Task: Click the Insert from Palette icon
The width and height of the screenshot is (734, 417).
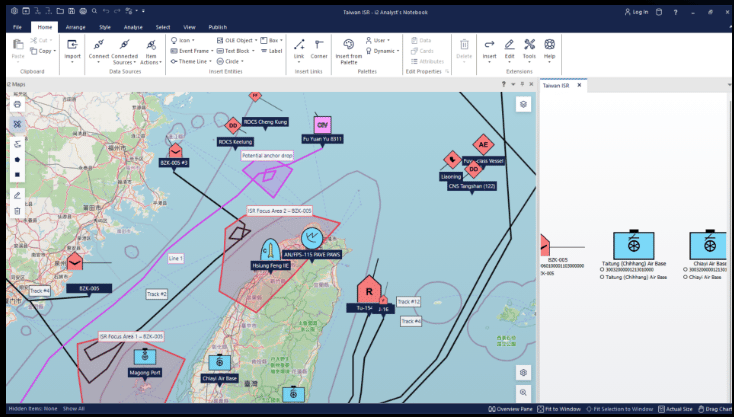Action: point(349,44)
